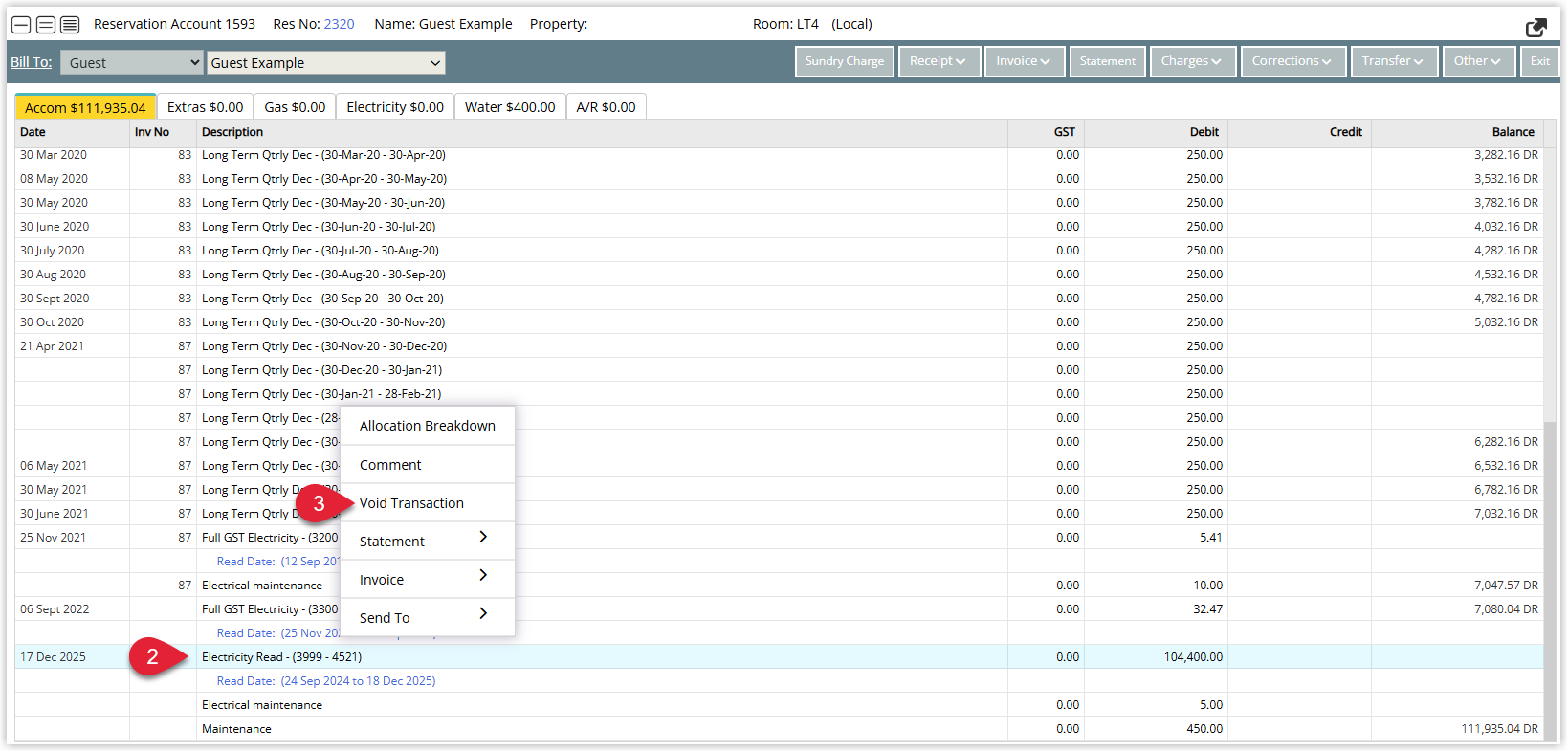The width and height of the screenshot is (1568, 752).
Task: Open the Guest Example name dropdown
Action: coord(325,62)
